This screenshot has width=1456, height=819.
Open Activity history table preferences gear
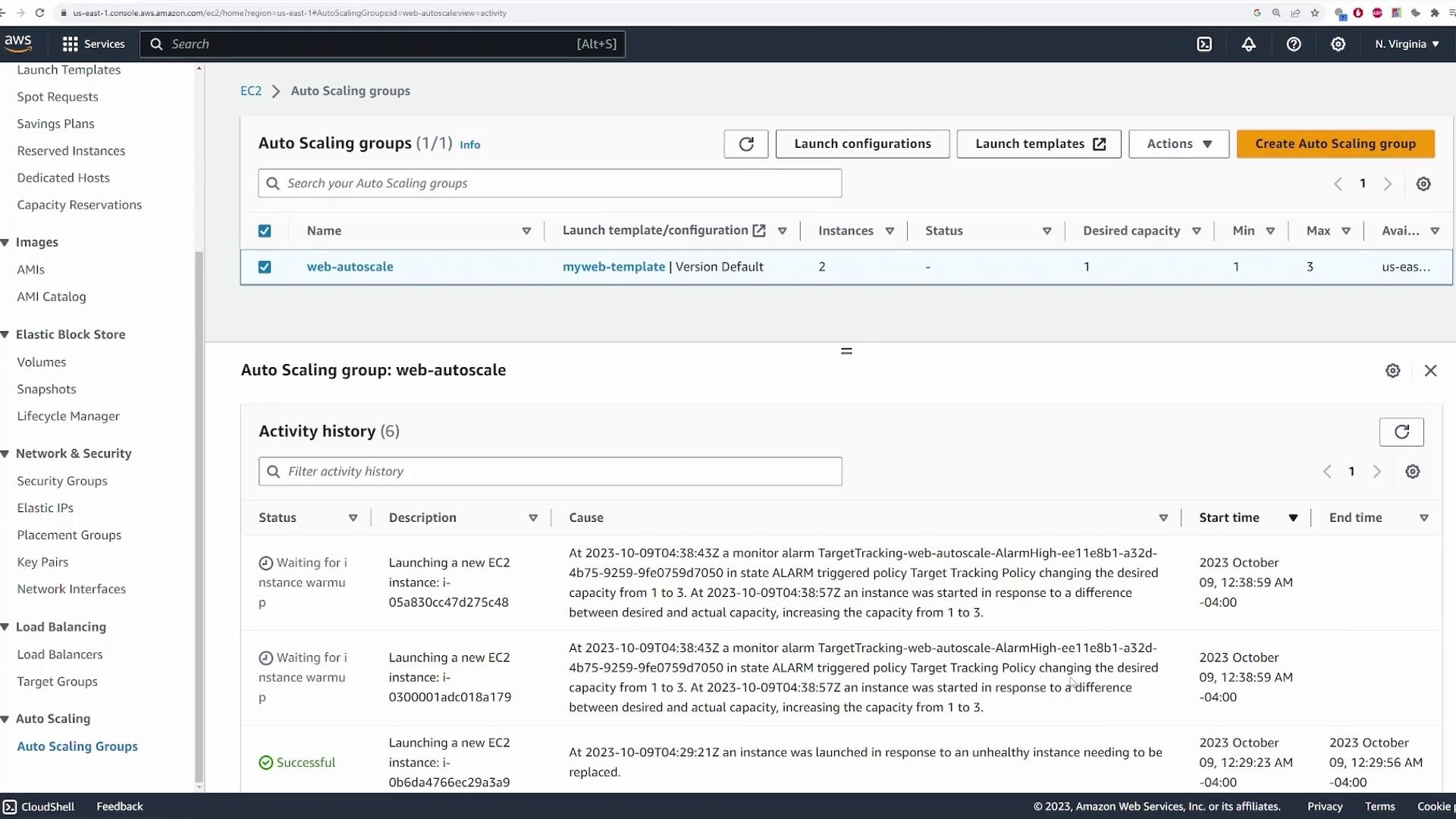point(1412,472)
